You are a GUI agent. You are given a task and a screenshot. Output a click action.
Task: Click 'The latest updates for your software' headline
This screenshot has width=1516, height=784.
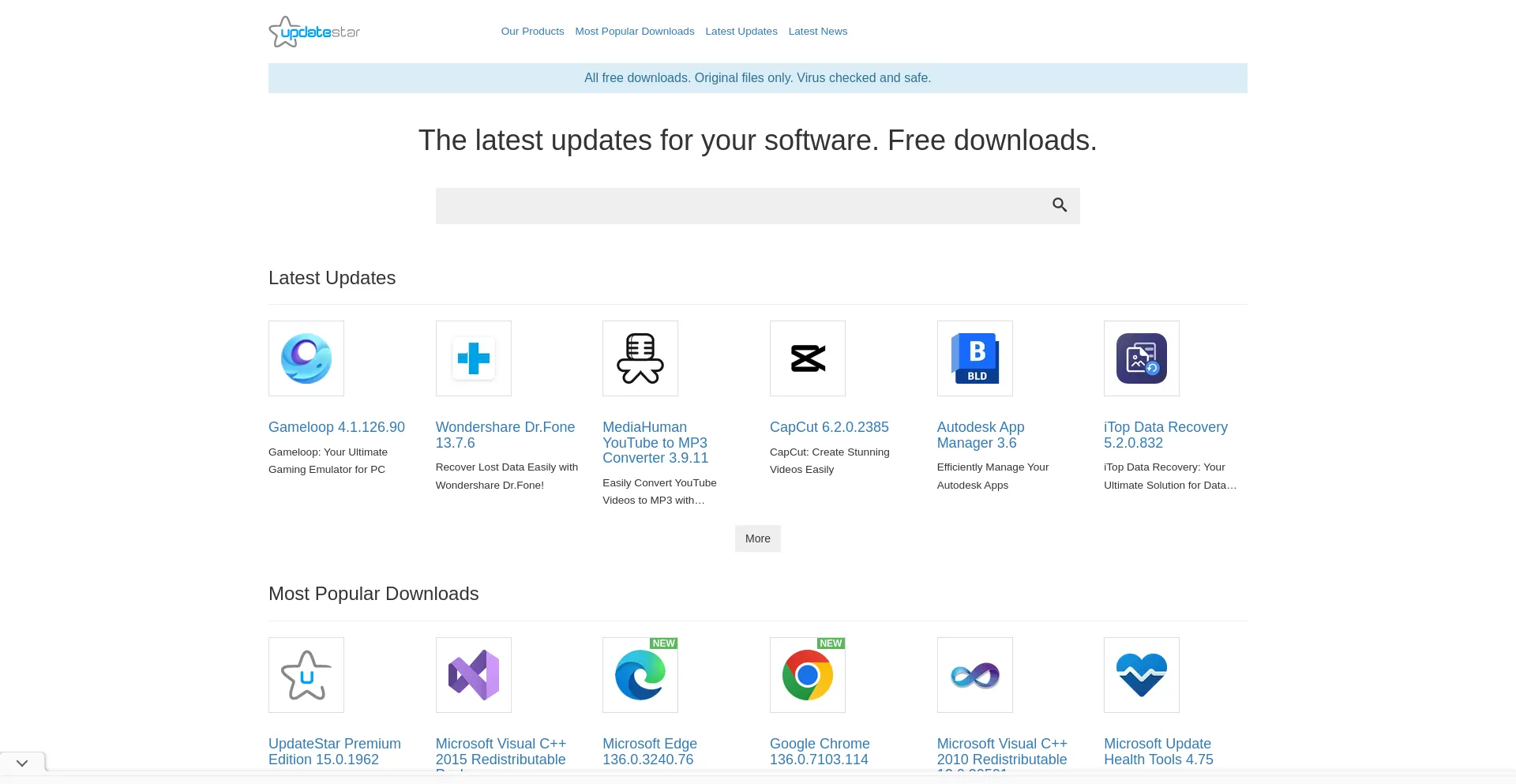point(758,141)
